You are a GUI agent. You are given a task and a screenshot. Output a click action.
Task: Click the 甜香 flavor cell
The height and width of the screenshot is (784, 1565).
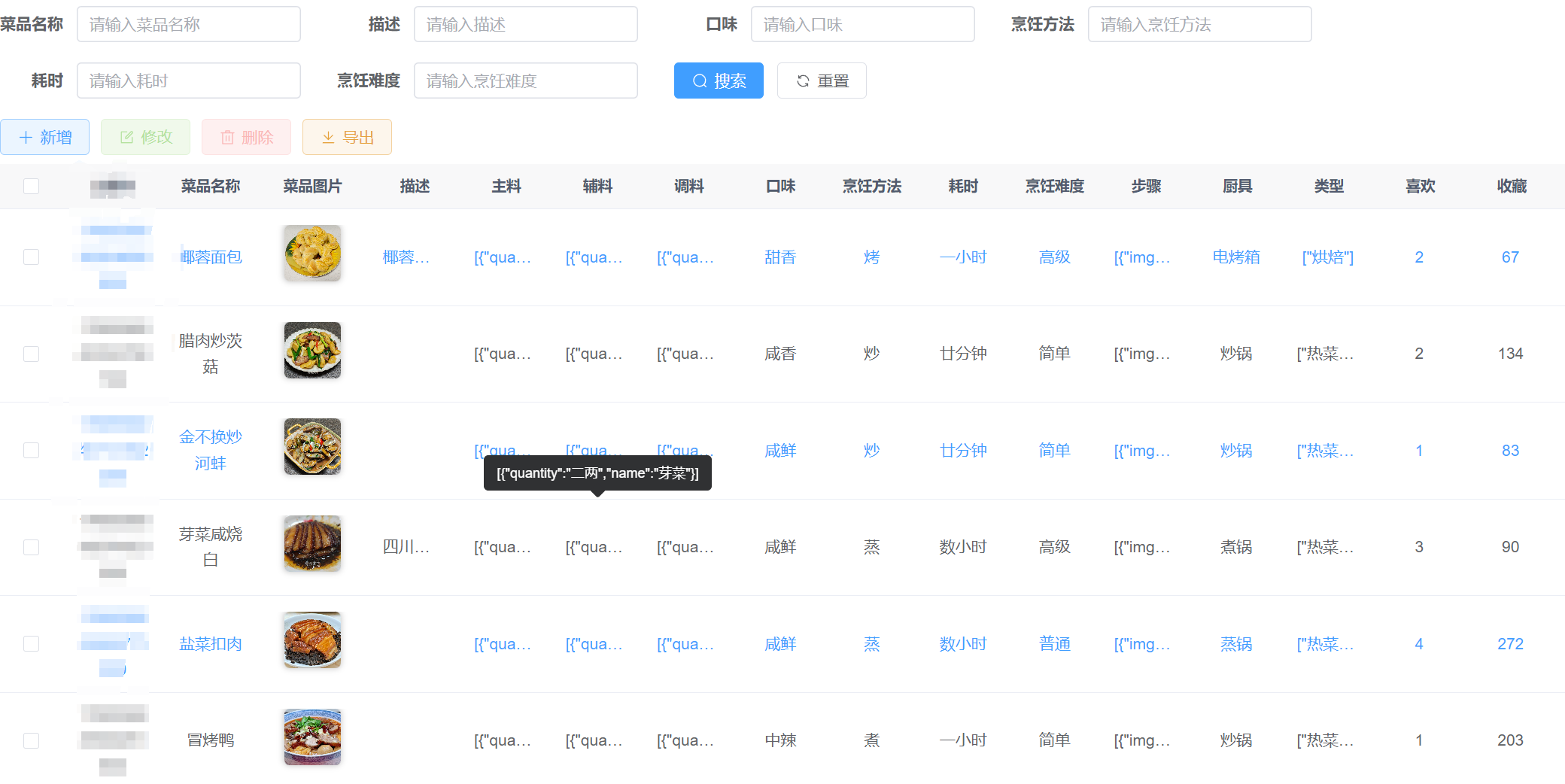(780, 257)
